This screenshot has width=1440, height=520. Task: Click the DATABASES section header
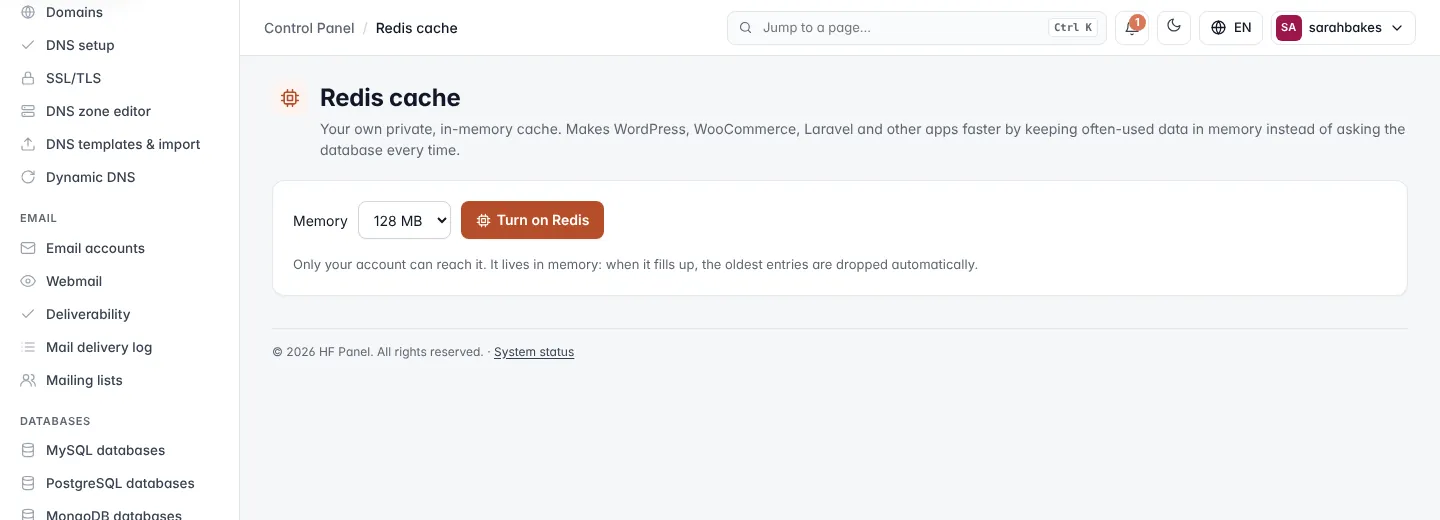(55, 421)
